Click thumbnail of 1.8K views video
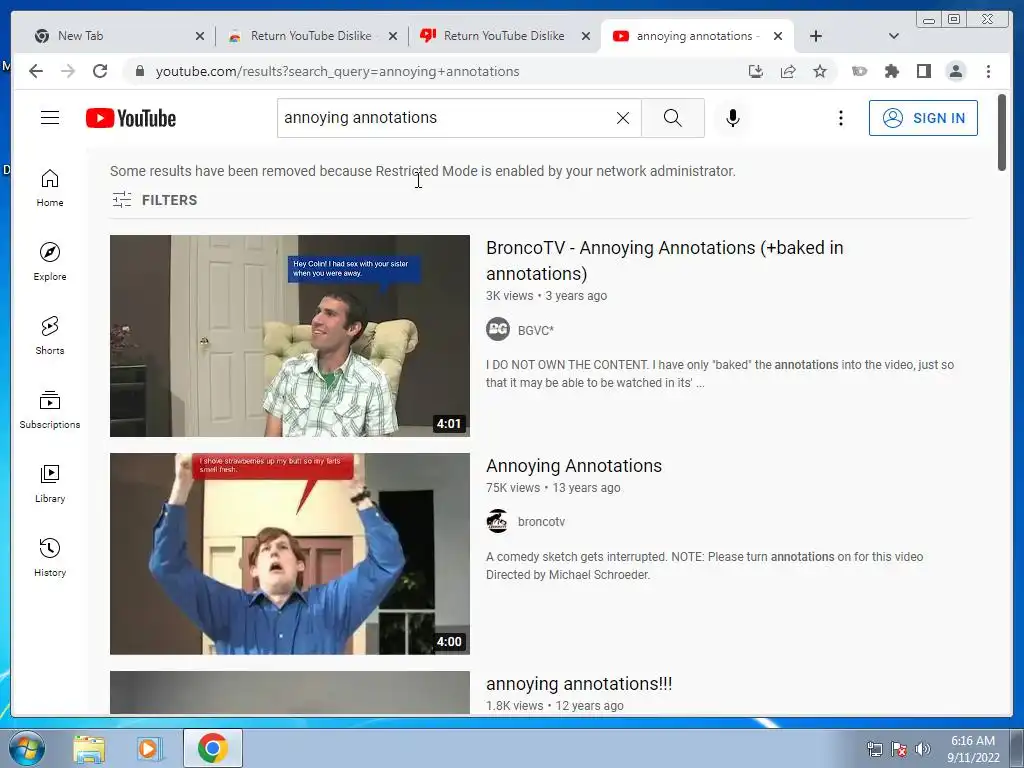The height and width of the screenshot is (768, 1024). pyautogui.click(x=289, y=692)
